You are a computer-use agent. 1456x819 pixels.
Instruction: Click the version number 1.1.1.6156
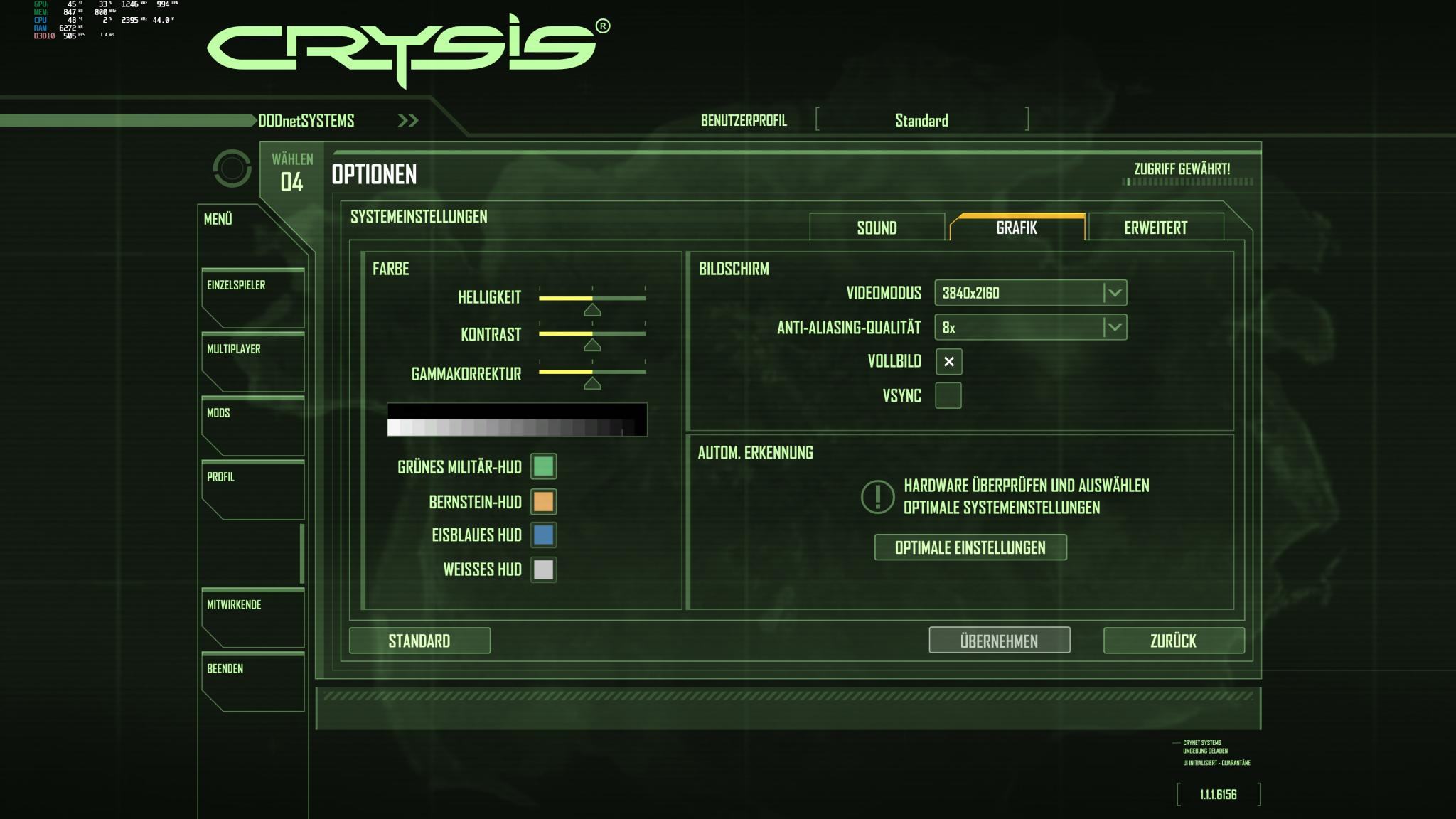click(1219, 795)
